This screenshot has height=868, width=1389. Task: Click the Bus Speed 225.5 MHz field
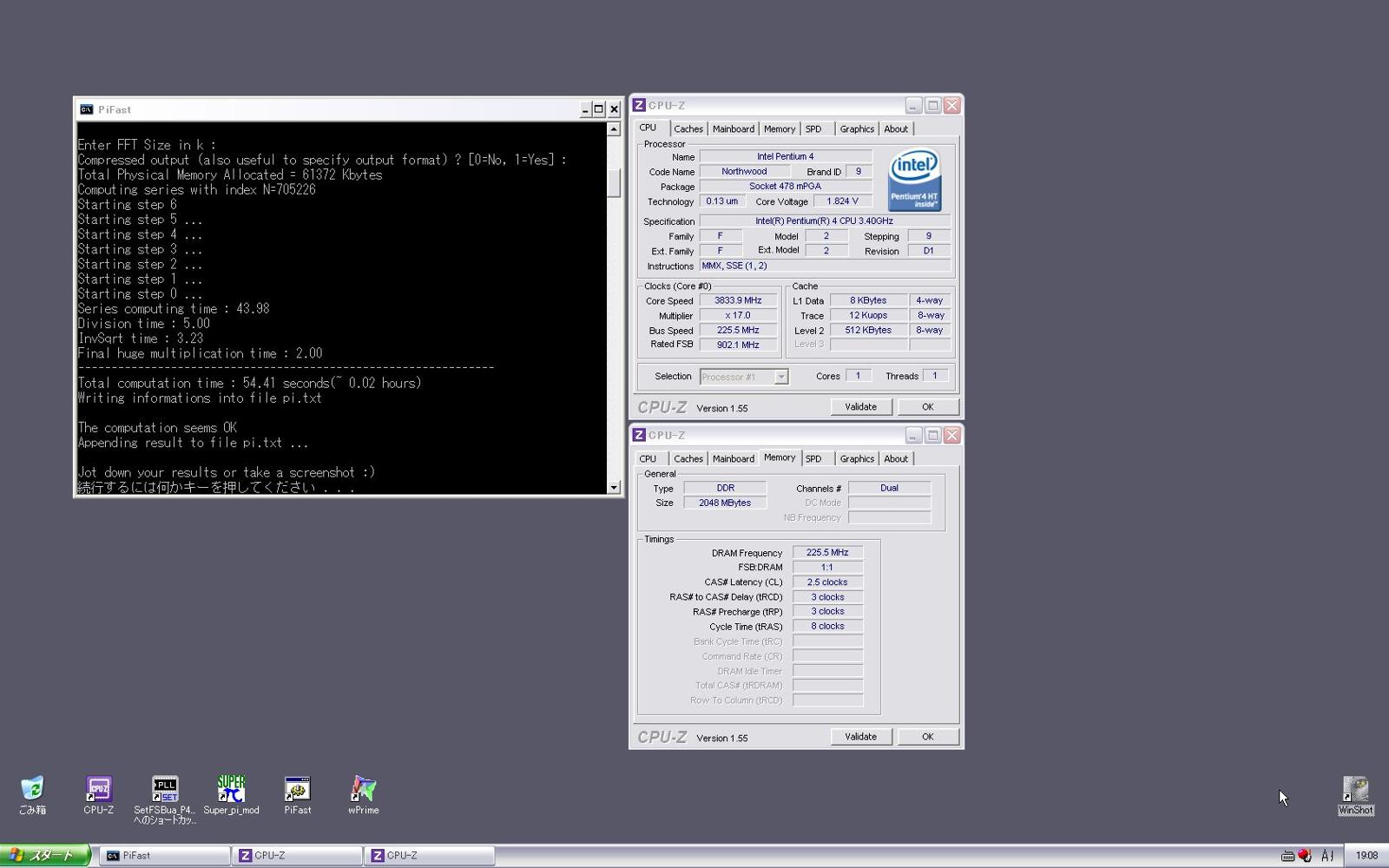[x=738, y=330]
